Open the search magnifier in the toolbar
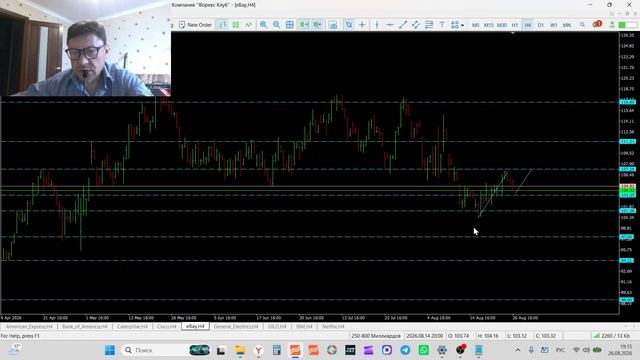The height and width of the screenshot is (360, 640). (582, 25)
